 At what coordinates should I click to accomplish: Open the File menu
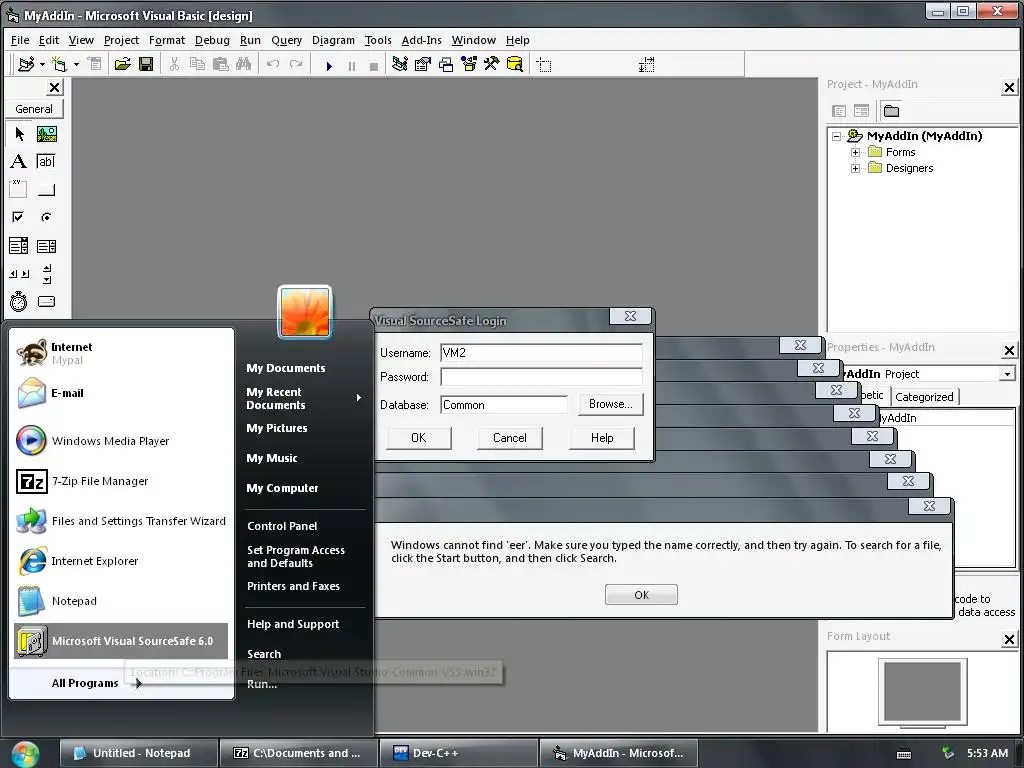coord(20,40)
